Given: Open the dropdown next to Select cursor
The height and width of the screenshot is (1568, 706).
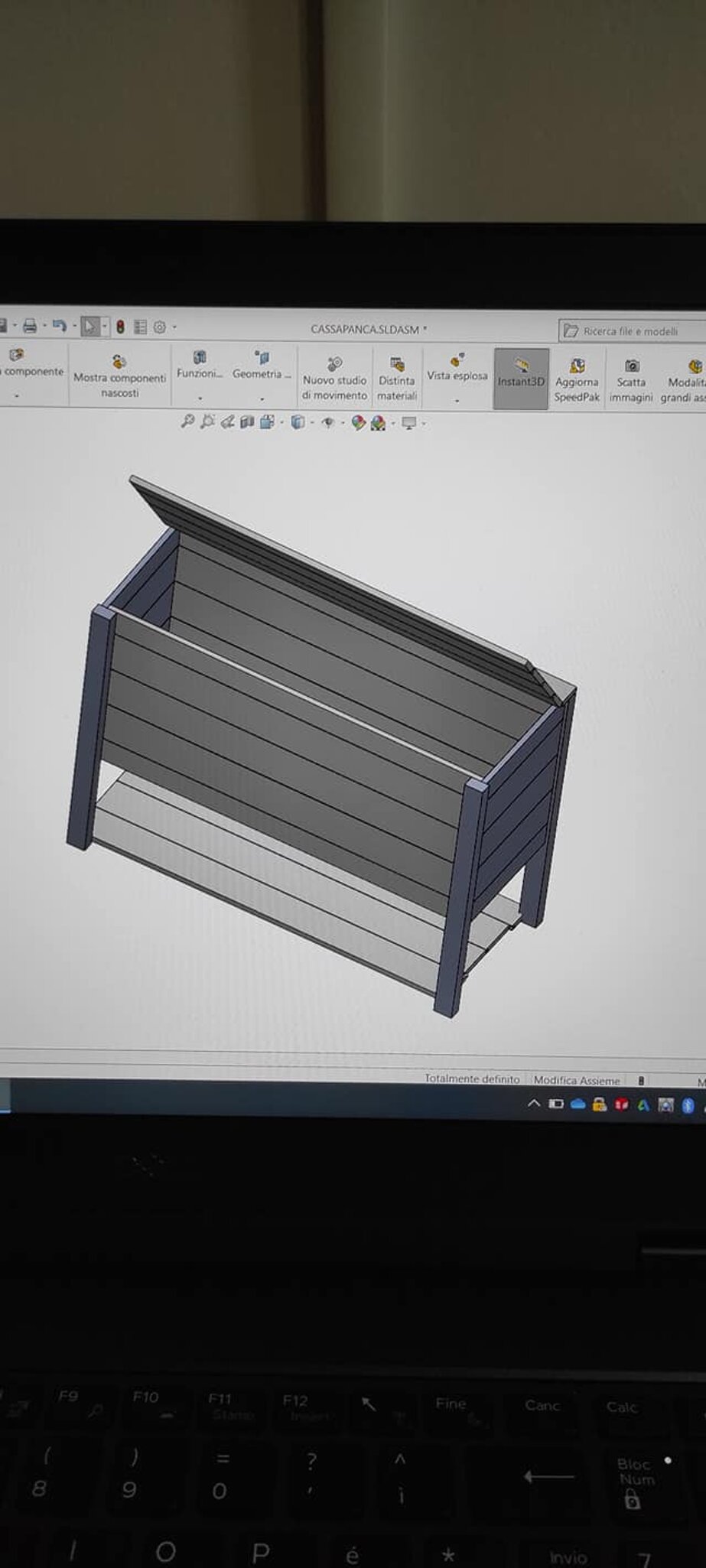Looking at the screenshot, I should [x=105, y=327].
